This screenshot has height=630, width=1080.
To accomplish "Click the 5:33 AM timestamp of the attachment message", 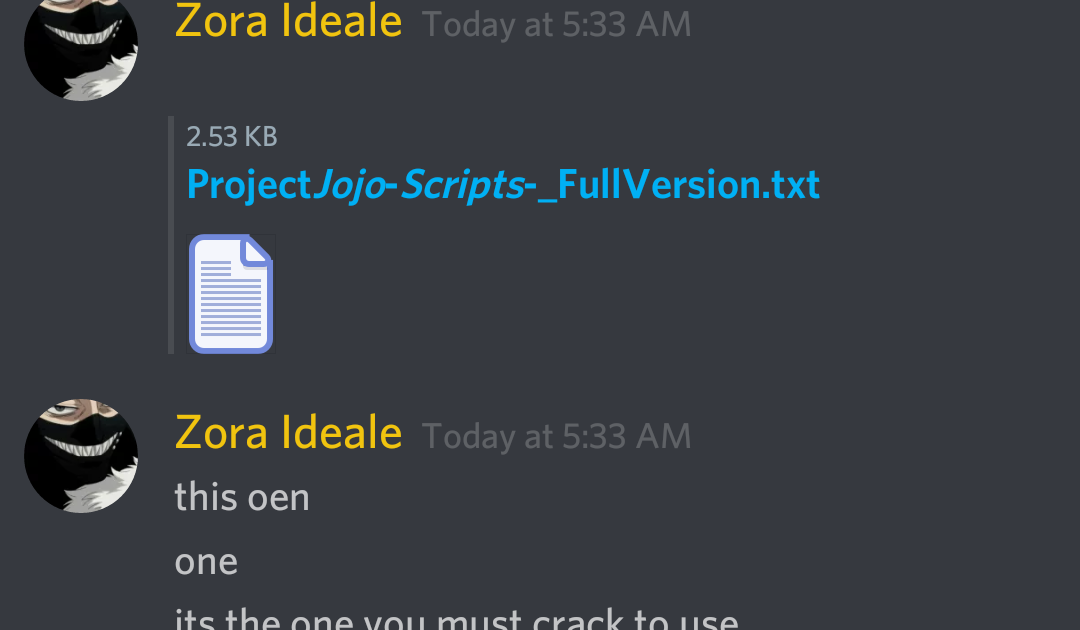I will 557,25.
